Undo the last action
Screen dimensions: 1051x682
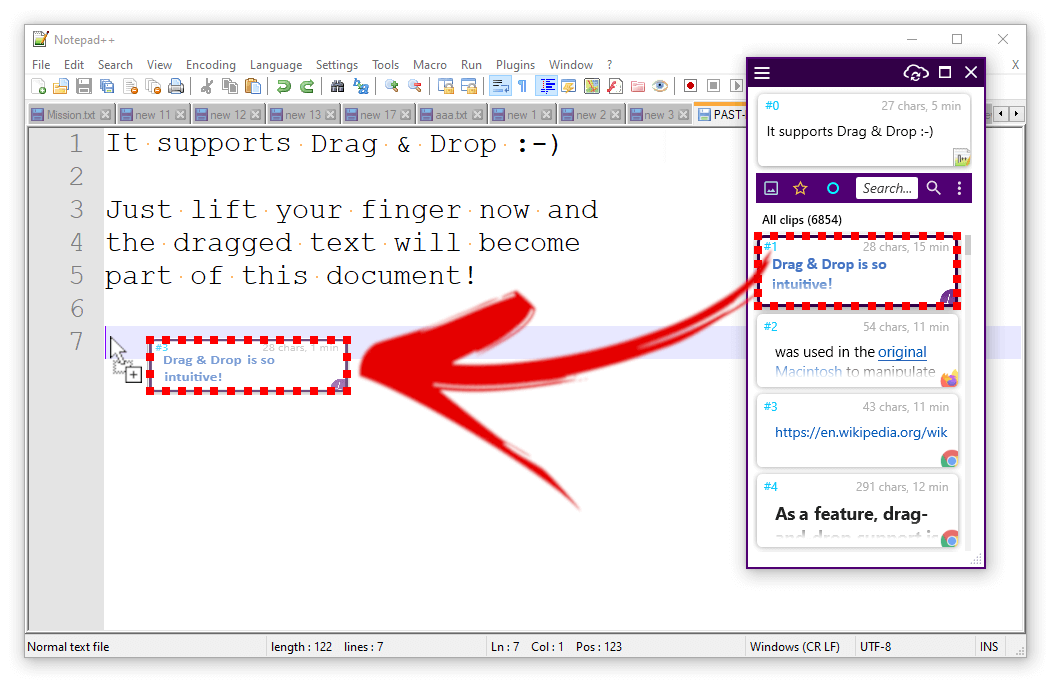pyautogui.click(x=284, y=86)
